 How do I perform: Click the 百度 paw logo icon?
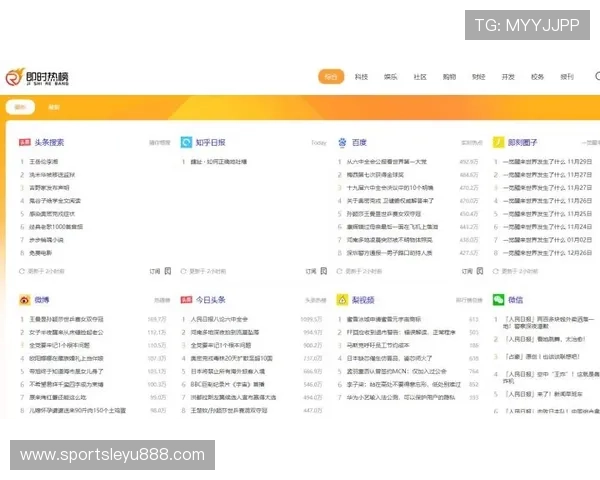pos(342,142)
